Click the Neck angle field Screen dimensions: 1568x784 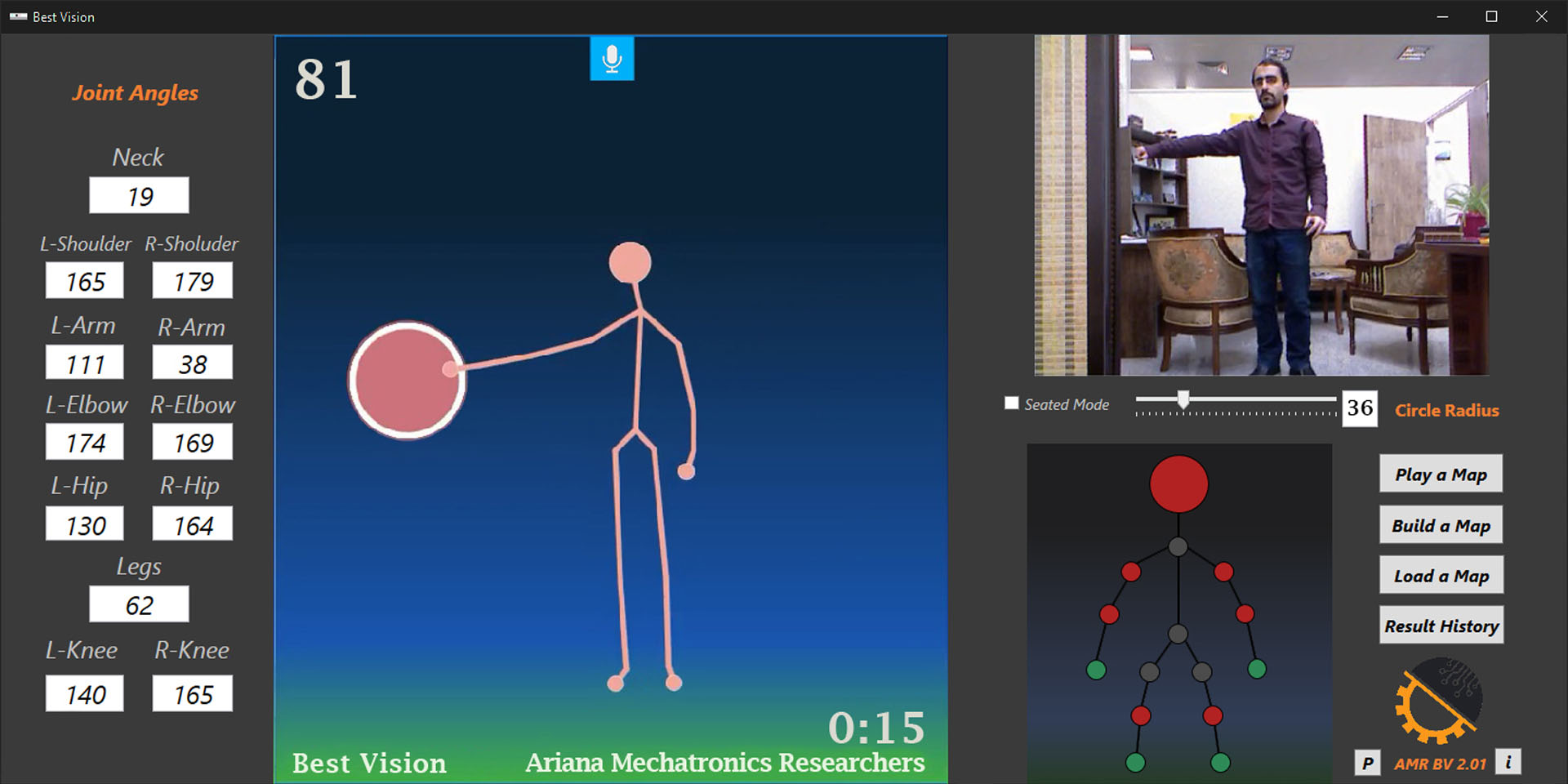point(139,196)
